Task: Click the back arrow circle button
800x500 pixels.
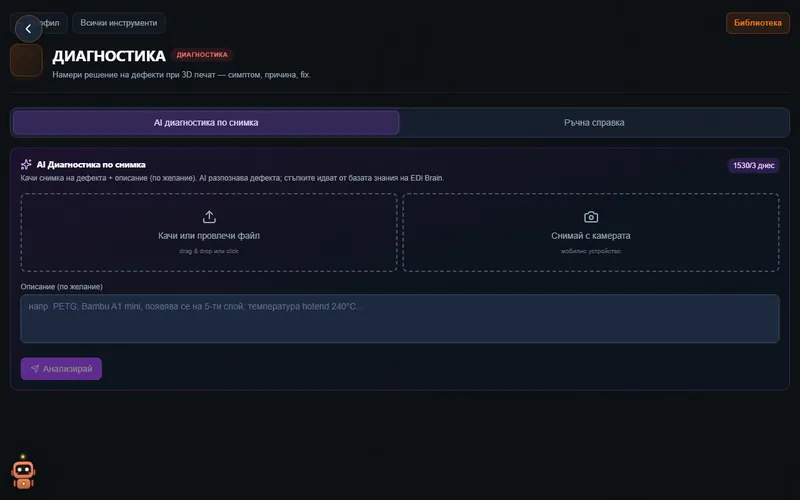Action: click(29, 29)
